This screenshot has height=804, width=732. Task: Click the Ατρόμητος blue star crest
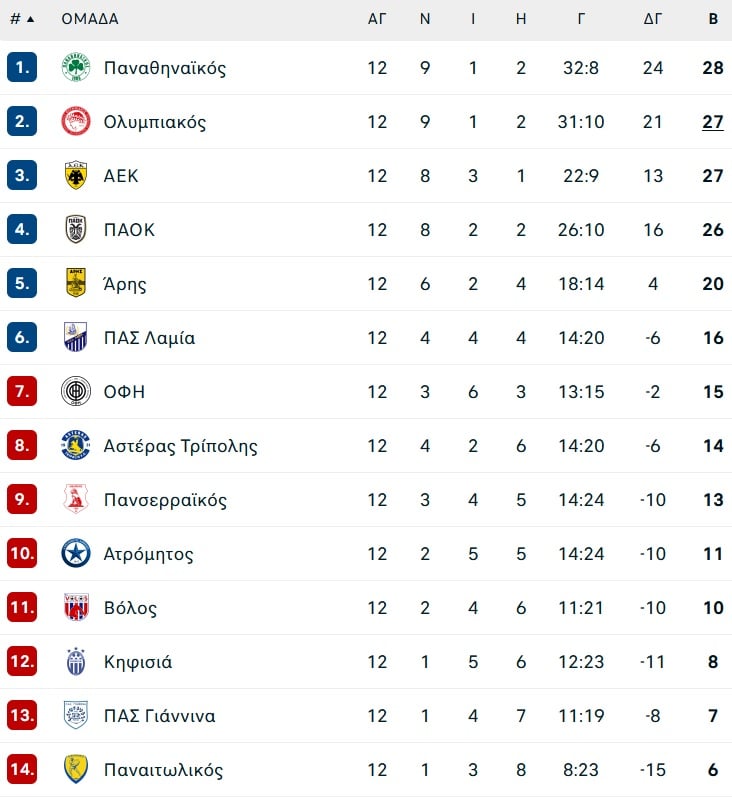click(76, 553)
